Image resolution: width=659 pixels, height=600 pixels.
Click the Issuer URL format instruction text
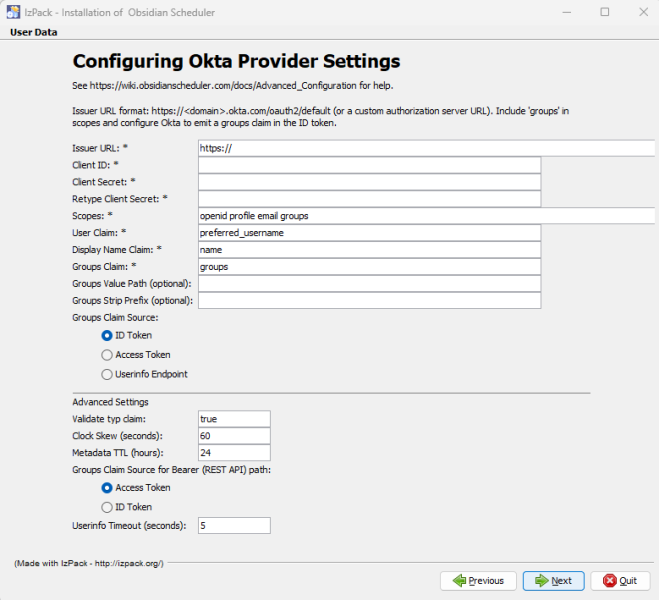click(x=320, y=117)
